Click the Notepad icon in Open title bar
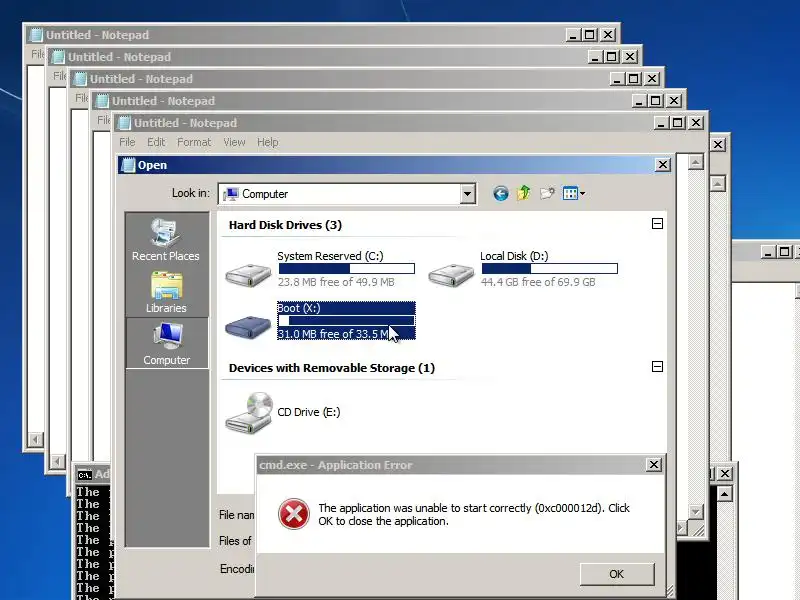 point(128,165)
